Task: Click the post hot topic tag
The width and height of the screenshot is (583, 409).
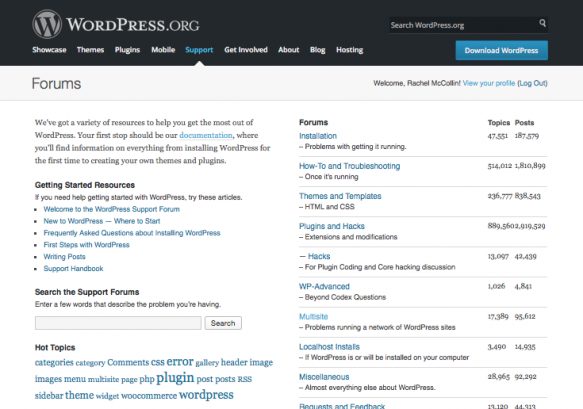Action: (x=204, y=379)
